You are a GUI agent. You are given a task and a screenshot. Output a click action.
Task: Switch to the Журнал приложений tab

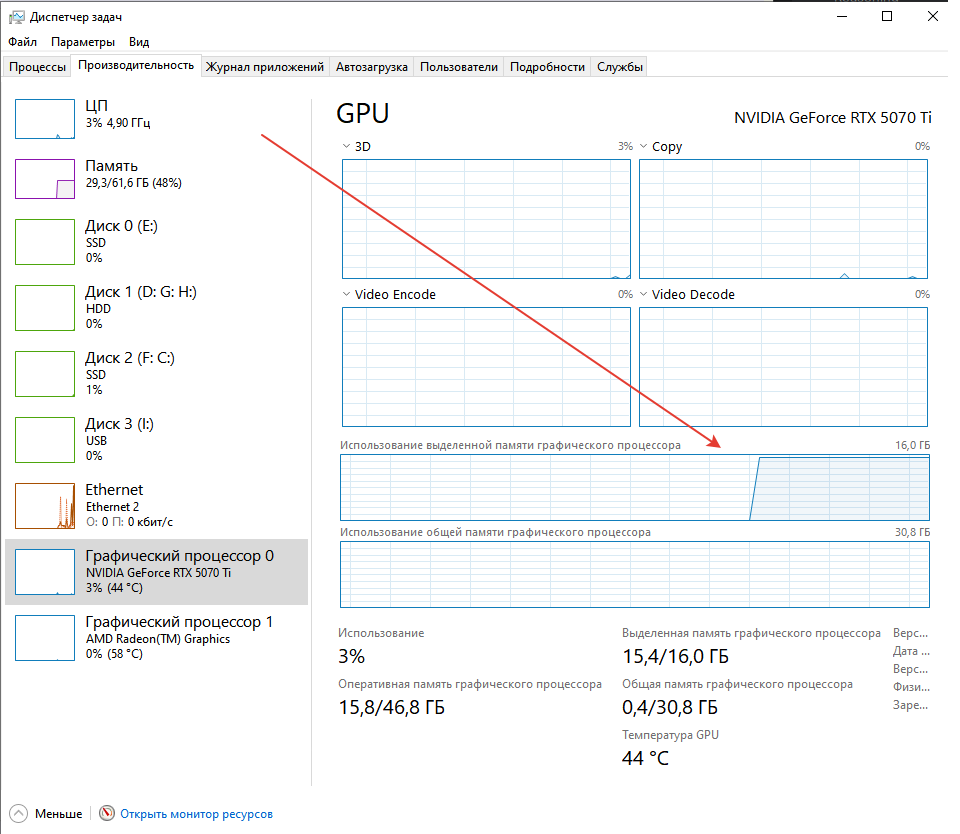[x=264, y=67]
